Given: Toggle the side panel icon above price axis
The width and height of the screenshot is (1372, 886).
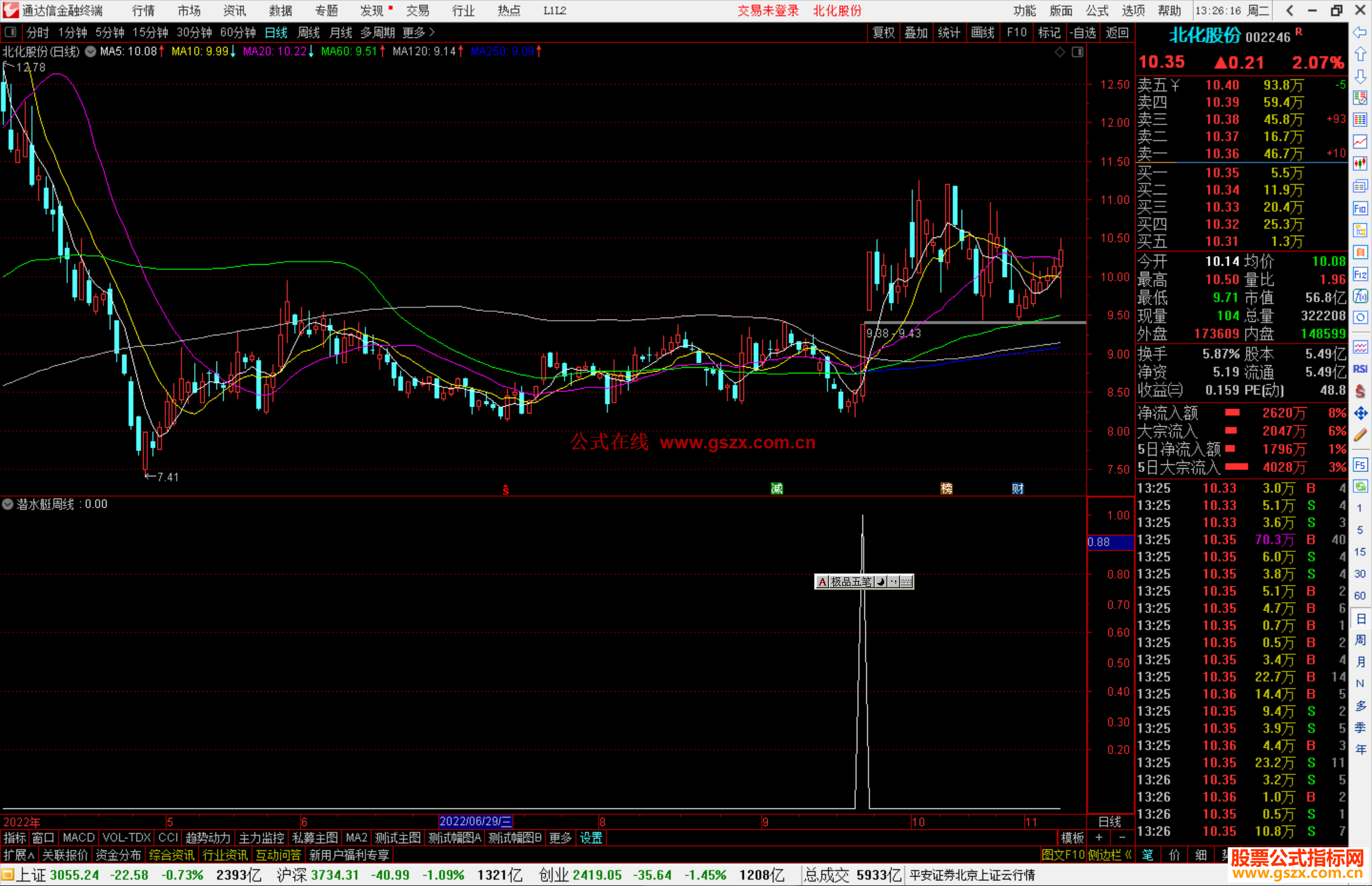Looking at the screenshot, I should (x=1077, y=52).
